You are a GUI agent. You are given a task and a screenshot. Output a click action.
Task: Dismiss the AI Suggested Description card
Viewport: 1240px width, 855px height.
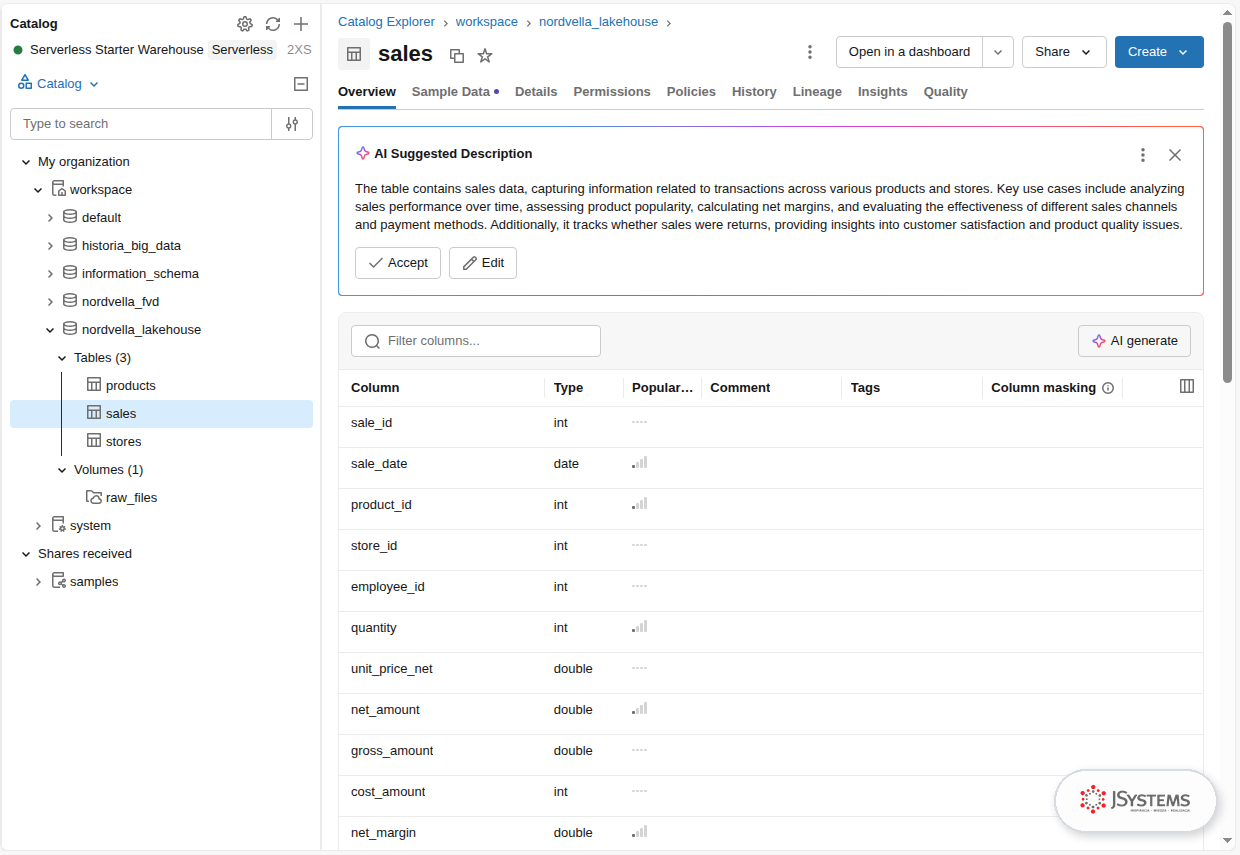pos(1175,155)
